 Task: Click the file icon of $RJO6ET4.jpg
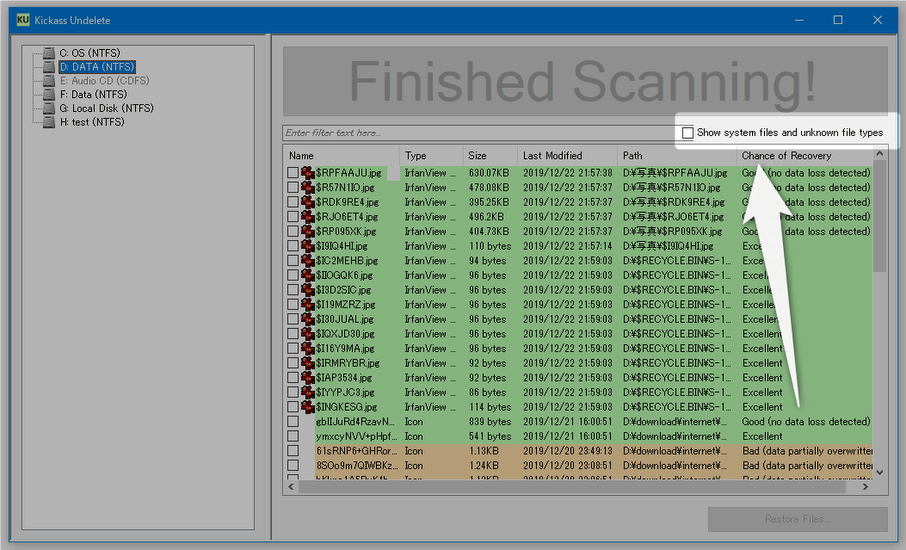tap(308, 217)
